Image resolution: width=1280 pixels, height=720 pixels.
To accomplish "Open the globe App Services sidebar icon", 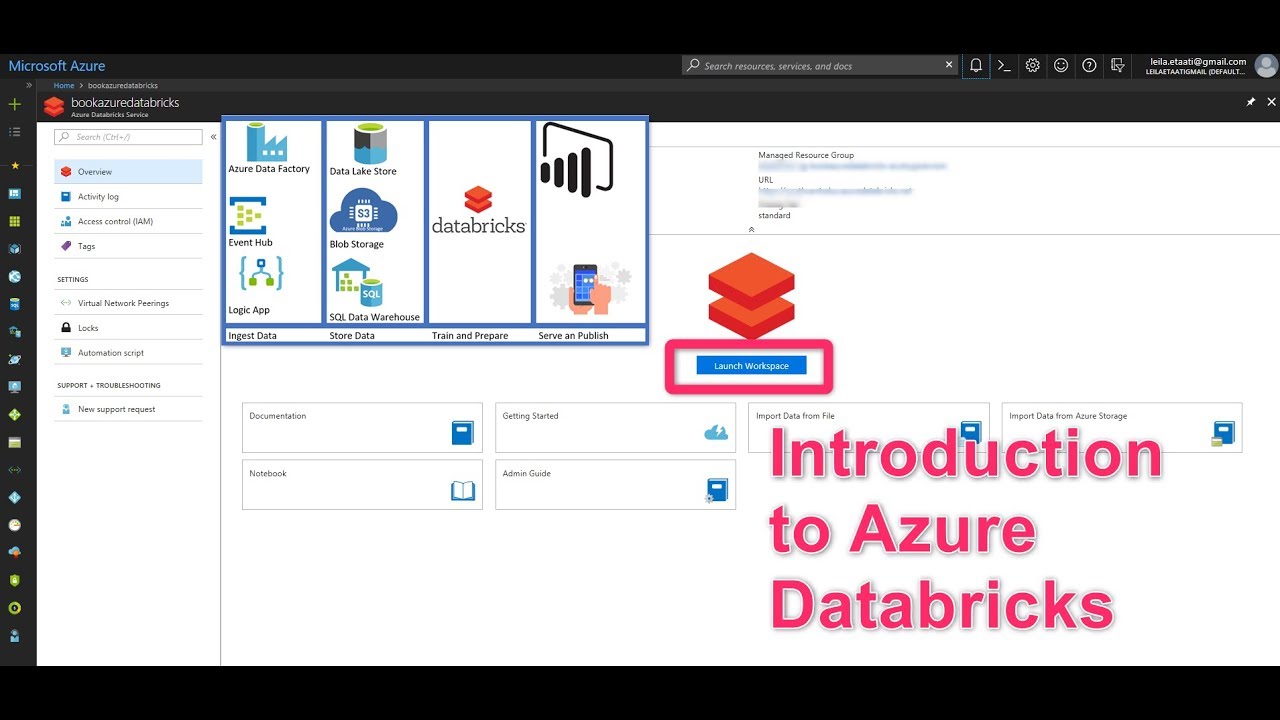I will click(14, 277).
